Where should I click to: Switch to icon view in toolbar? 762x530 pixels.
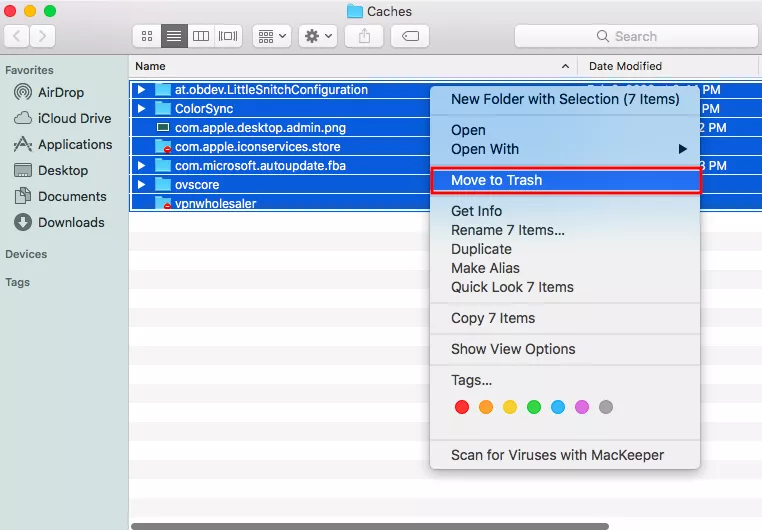[x=147, y=36]
